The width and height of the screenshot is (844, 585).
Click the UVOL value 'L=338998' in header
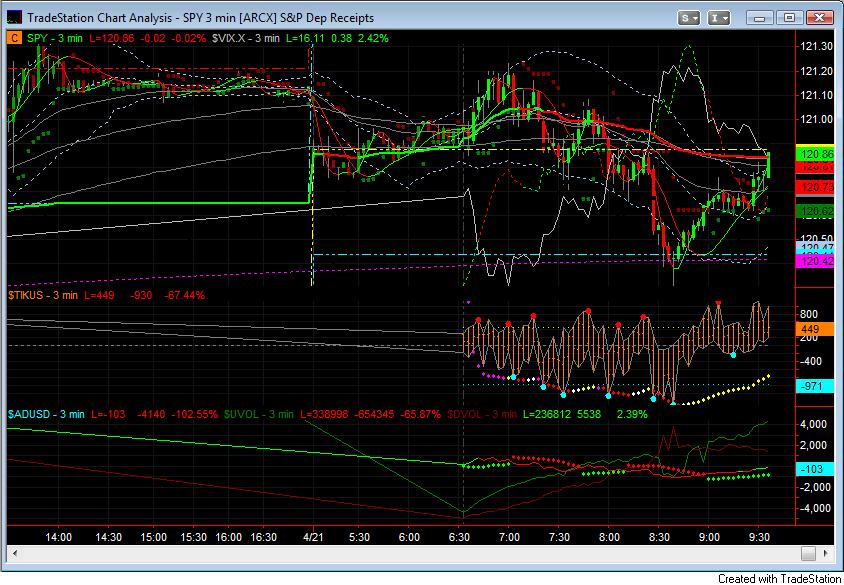[323, 414]
